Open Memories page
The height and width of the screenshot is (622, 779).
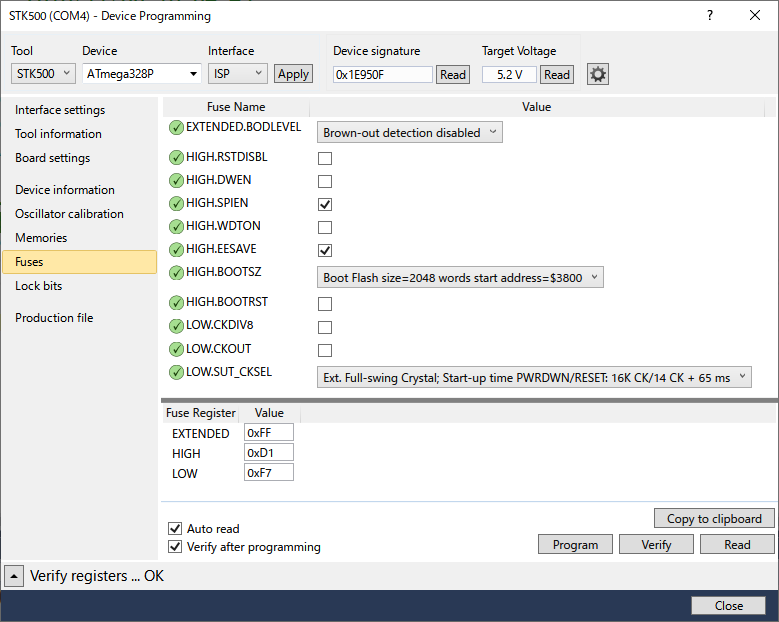[41, 237]
